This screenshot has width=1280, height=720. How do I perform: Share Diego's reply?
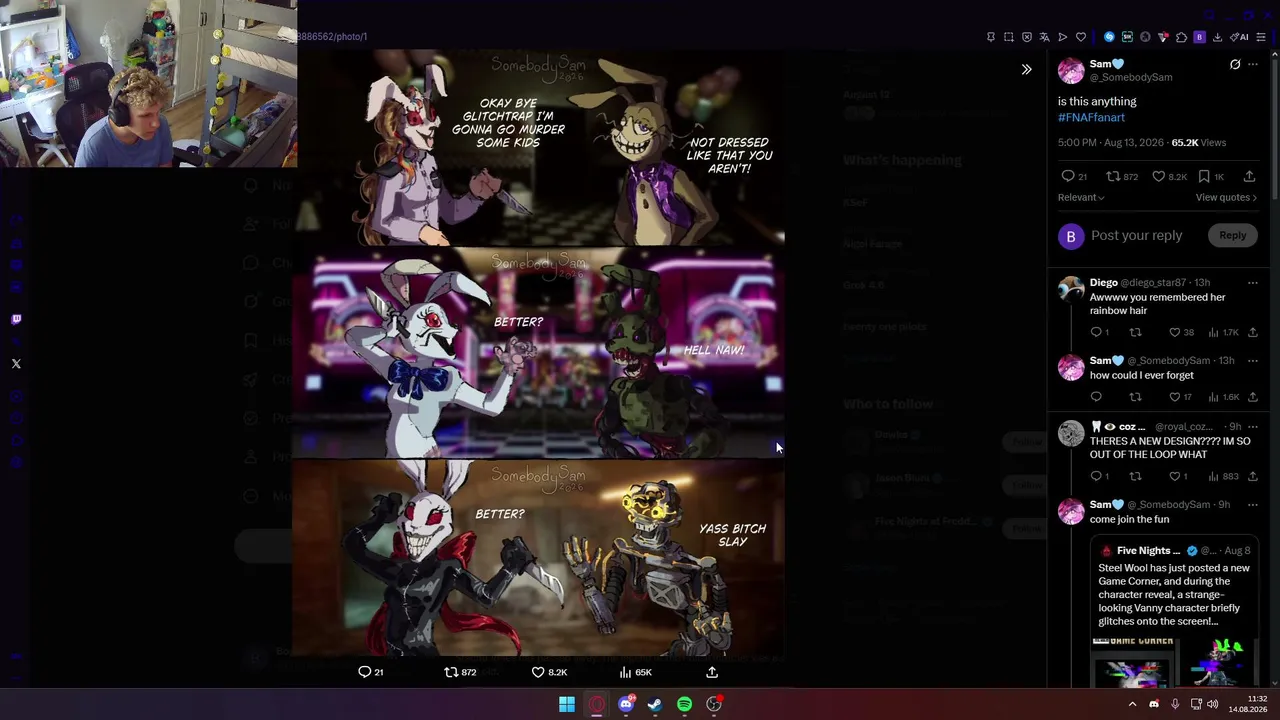pyautogui.click(x=1252, y=332)
